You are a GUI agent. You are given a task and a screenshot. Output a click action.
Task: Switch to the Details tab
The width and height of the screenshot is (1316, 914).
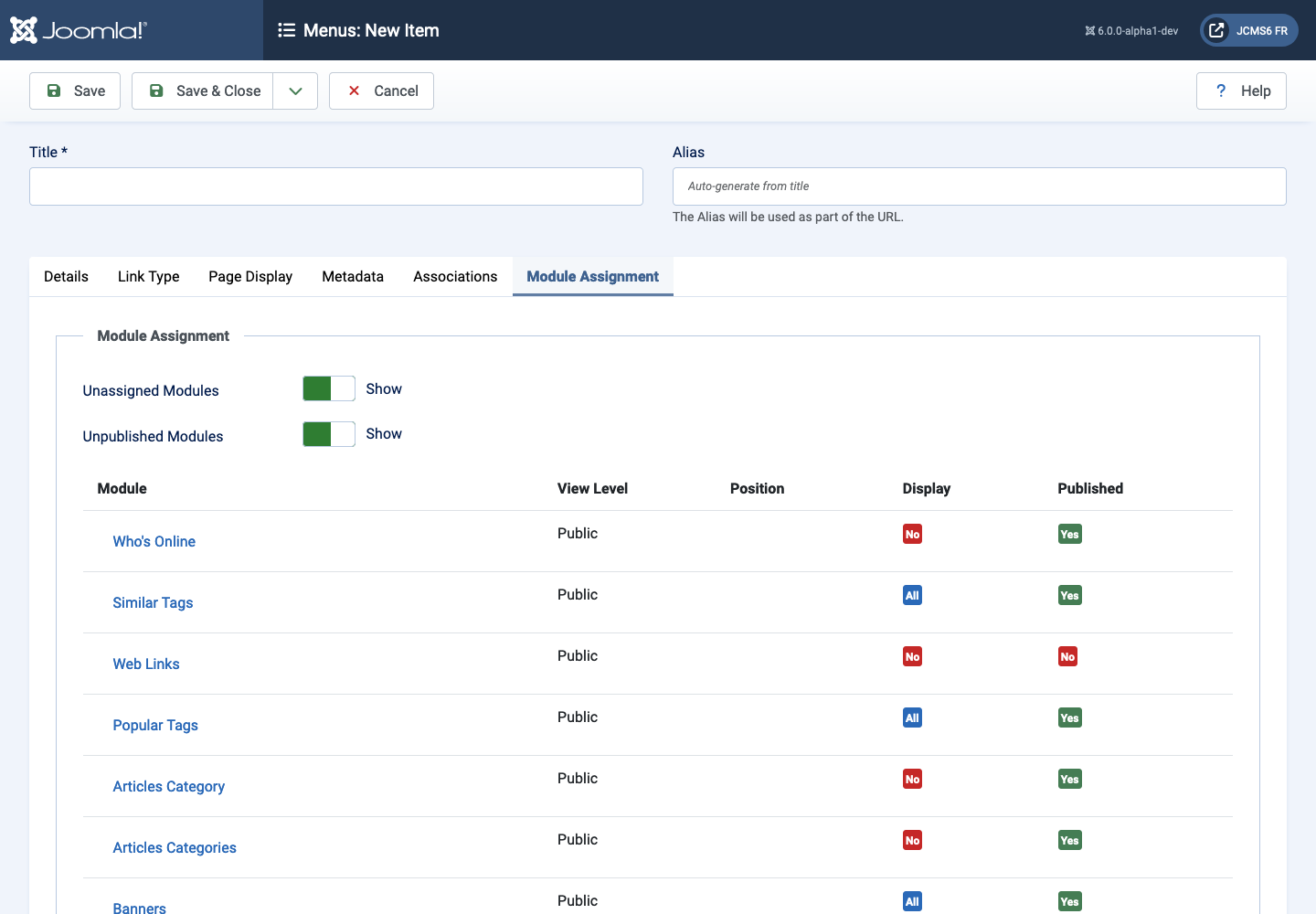66,277
